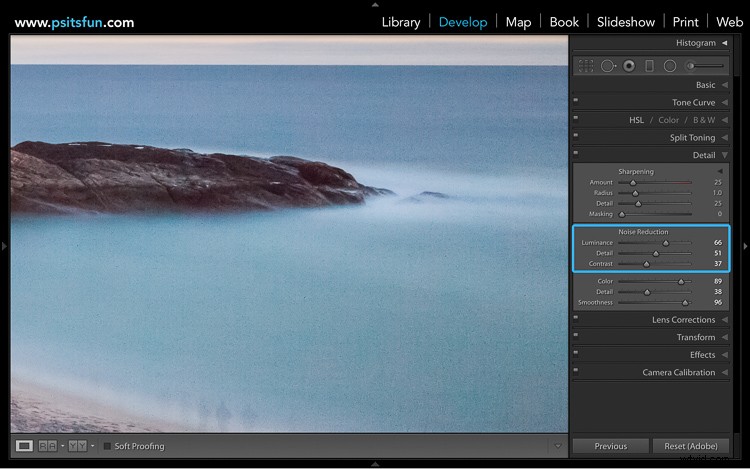Image resolution: width=750 pixels, height=469 pixels.
Task: Open the Book module
Action: [564, 22]
